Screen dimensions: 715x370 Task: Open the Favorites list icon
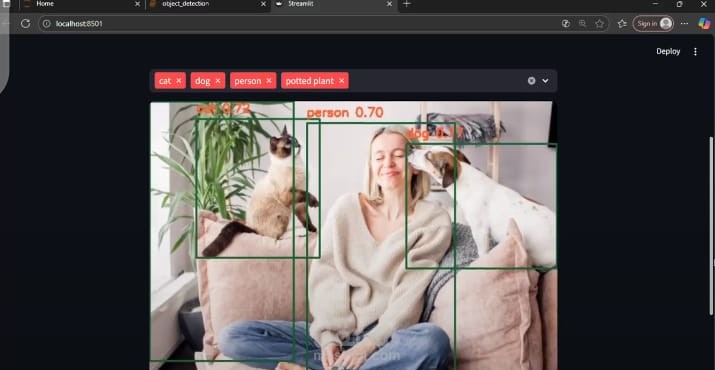622,24
